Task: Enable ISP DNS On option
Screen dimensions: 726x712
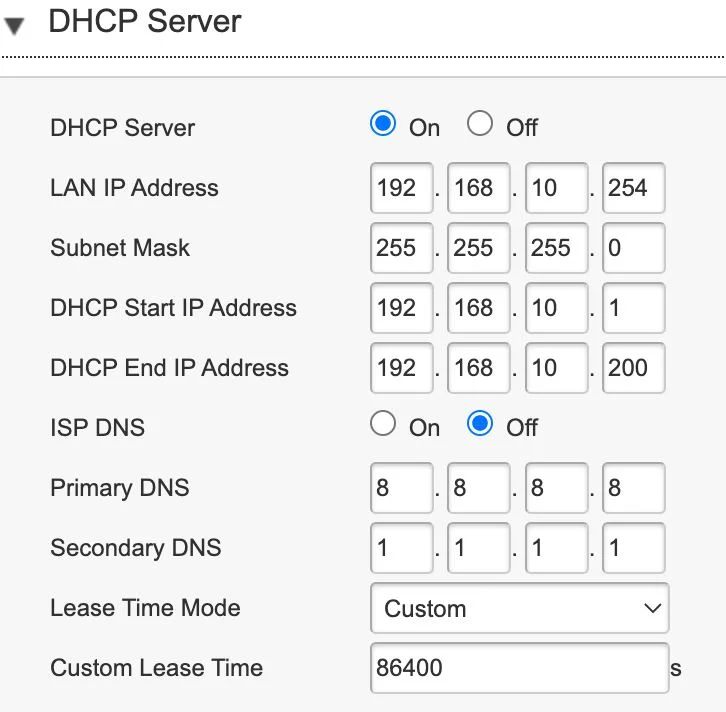Action: click(x=383, y=425)
